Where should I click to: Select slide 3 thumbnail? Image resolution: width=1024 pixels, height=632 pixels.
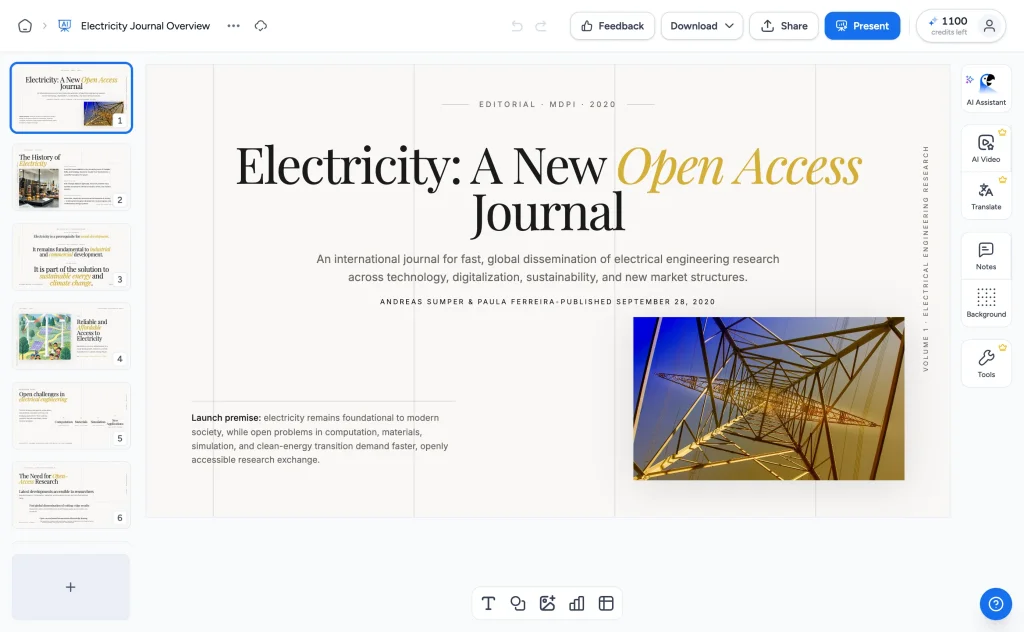pyautogui.click(x=71, y=257)
